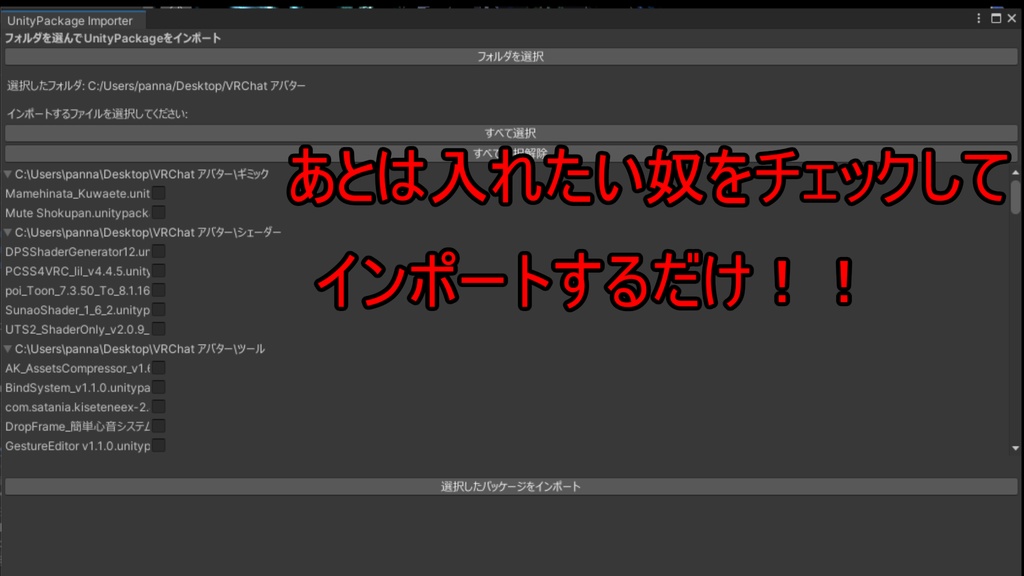
Task: Enable the SunaoShader package checkbox
Action: [160, 311]
